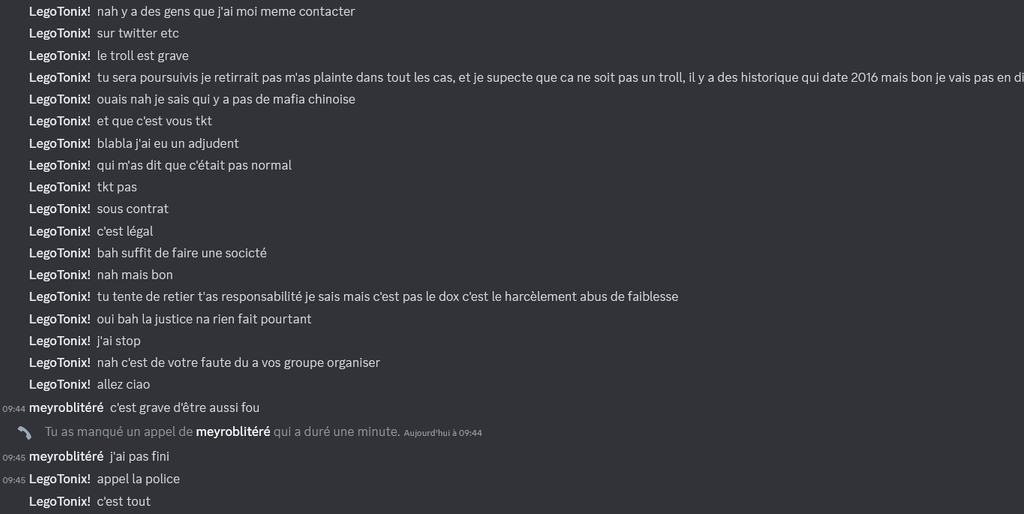Click the message "oui bah la justice na rien fait pourtant"
The height and width of the screenshot is (514, 1024).
pos(204,319)
